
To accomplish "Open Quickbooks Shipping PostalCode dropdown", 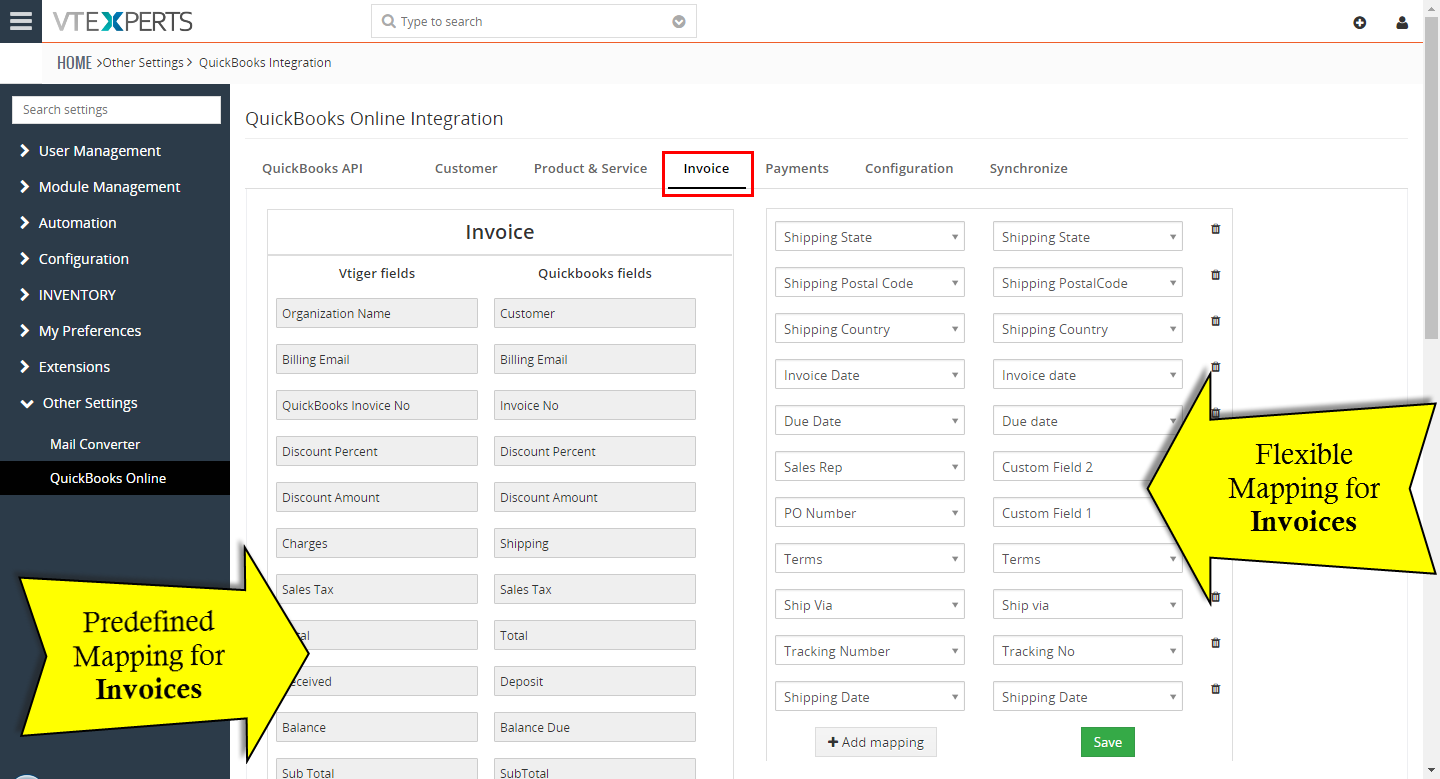I will (1088, 283).
